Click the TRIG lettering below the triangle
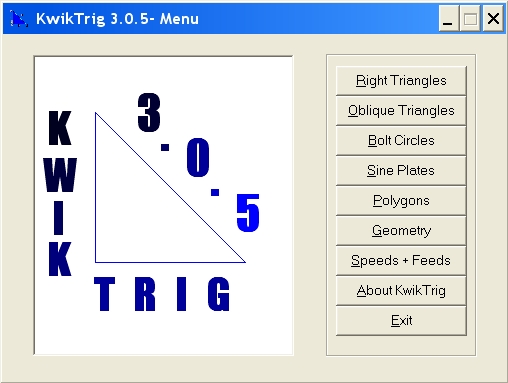This screenshot has width=508, height=383. 162,294
